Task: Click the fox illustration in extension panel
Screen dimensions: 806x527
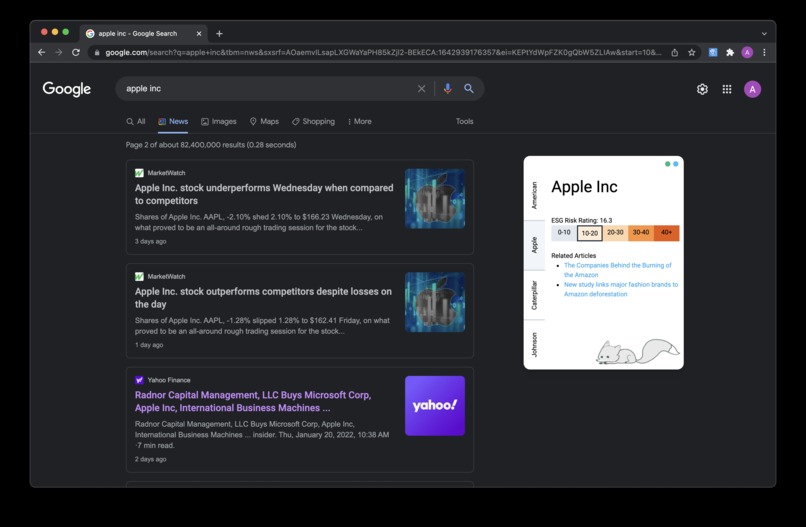Action: coord(637,352)
